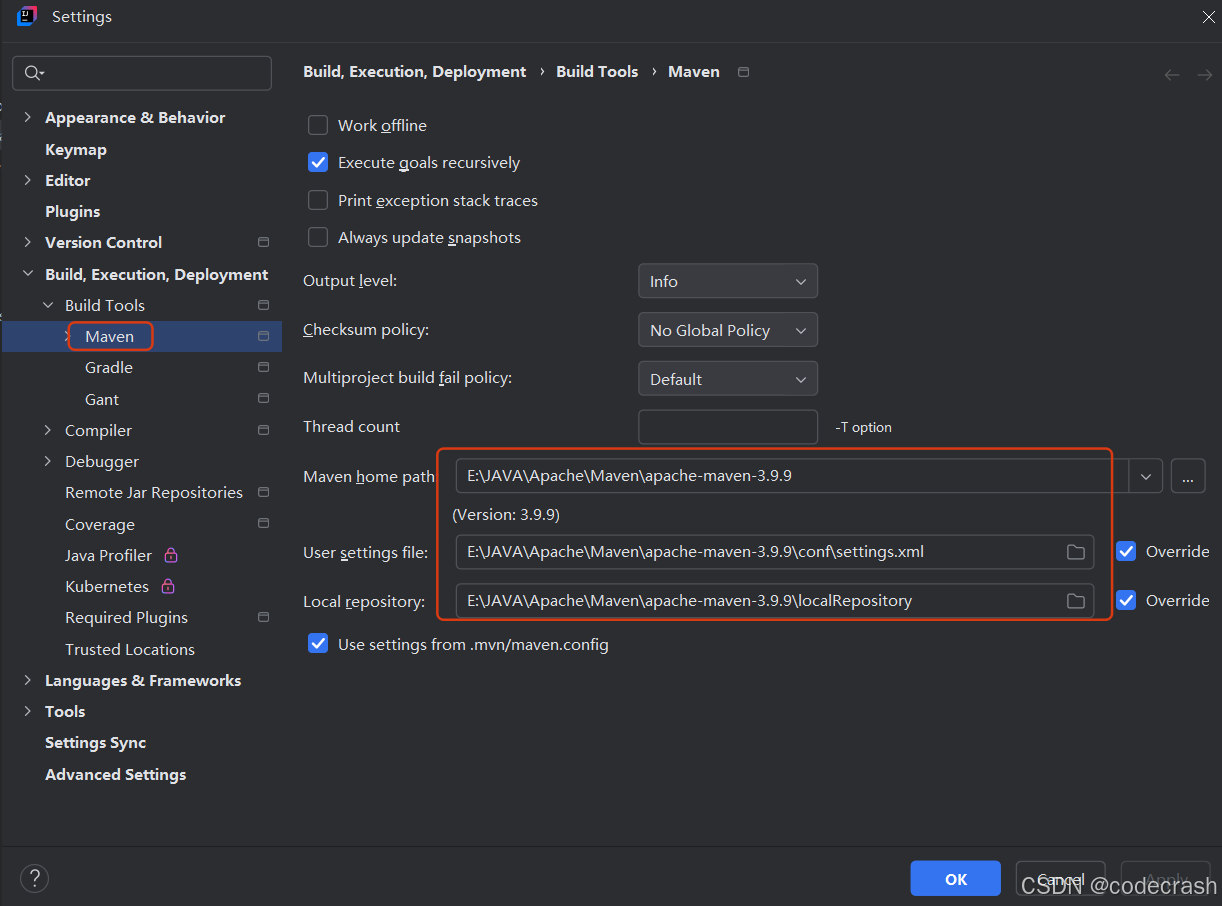
Task: Expand the Tools section arrow
Action: (x=28, y=711)
